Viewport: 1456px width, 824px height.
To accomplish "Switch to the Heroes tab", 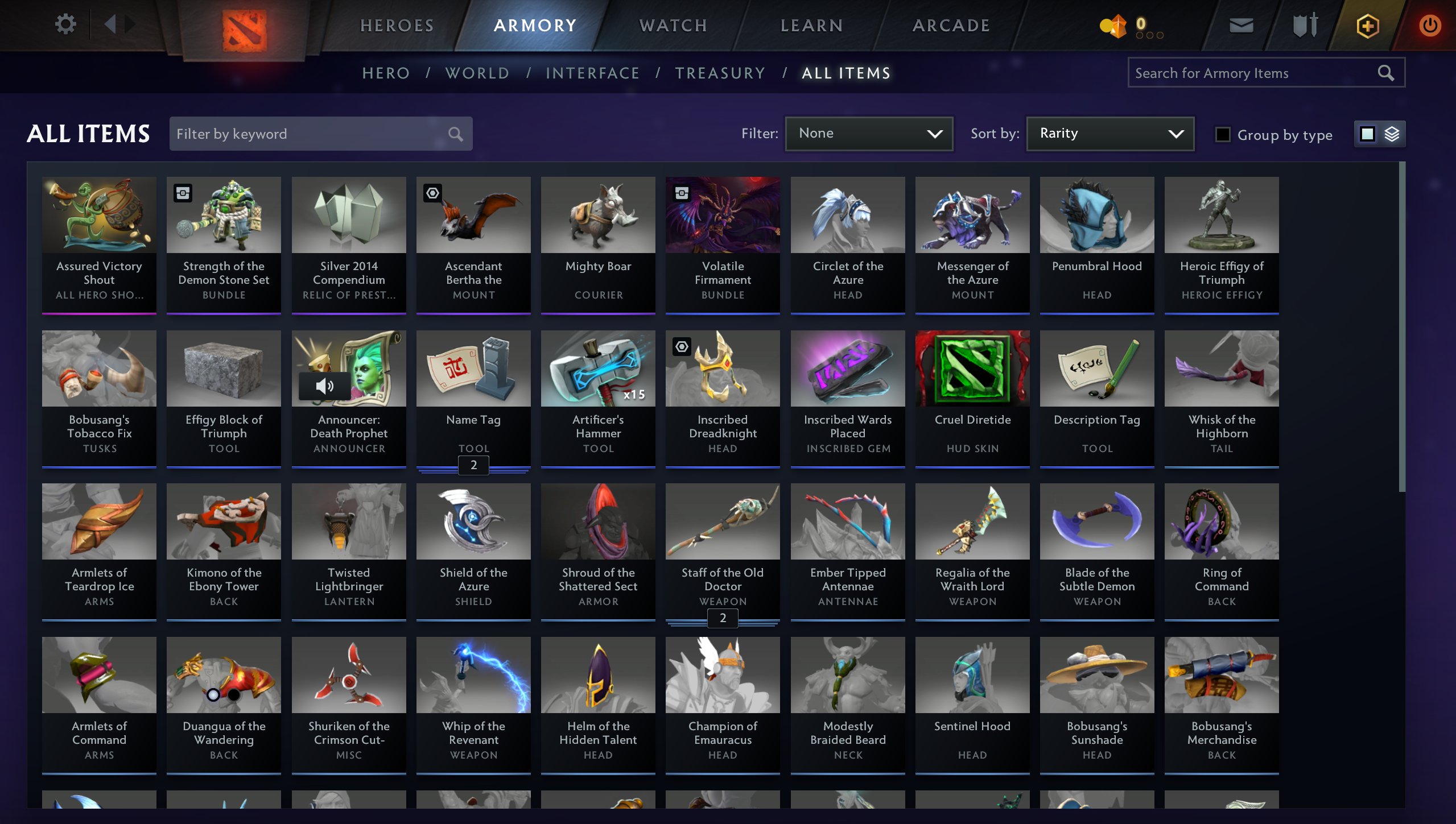I will click(397, 26).
